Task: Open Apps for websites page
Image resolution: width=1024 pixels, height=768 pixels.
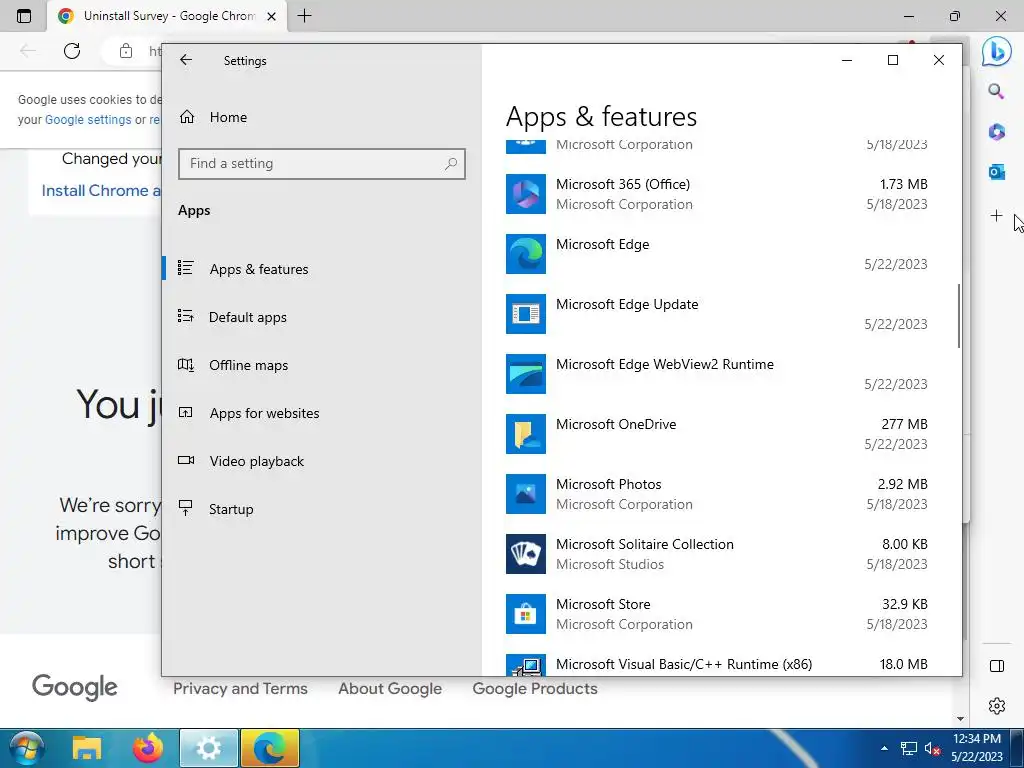Action: click(264, 413)
